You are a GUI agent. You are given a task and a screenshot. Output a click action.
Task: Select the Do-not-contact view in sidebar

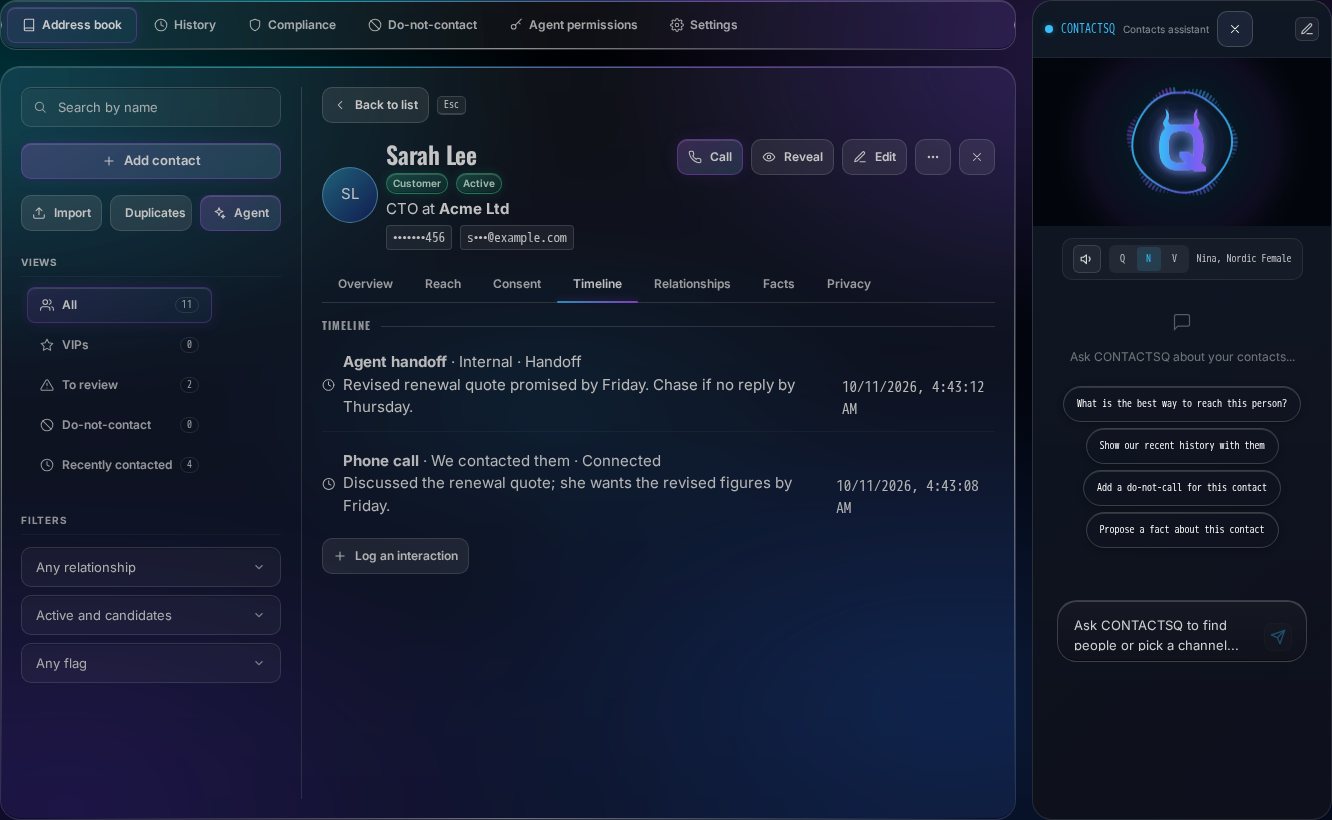119,425
